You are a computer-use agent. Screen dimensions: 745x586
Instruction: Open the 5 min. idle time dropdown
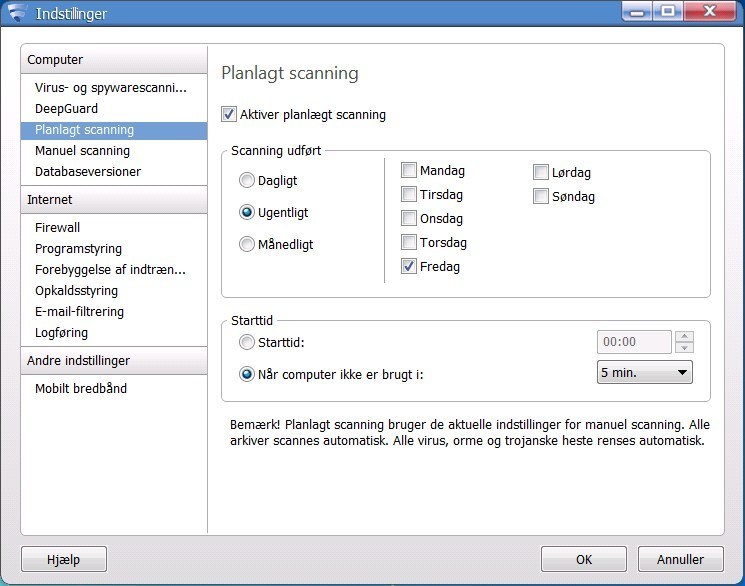pyautogui.click(x=645, y=373)
